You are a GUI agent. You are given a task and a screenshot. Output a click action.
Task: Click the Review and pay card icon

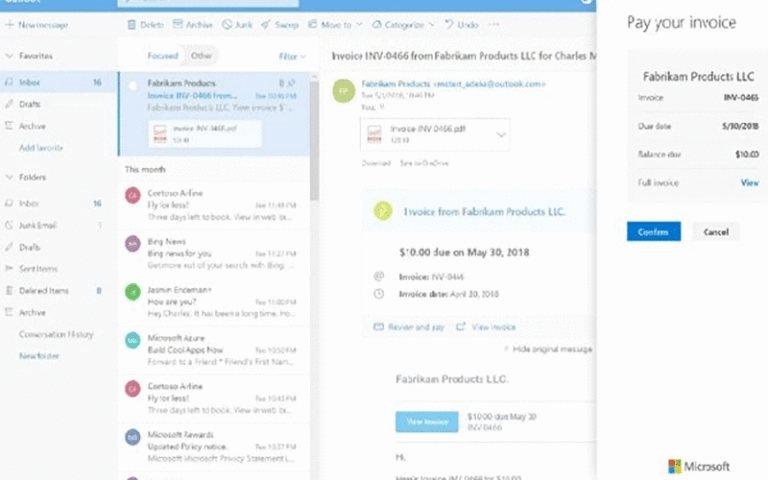[378, 327]
